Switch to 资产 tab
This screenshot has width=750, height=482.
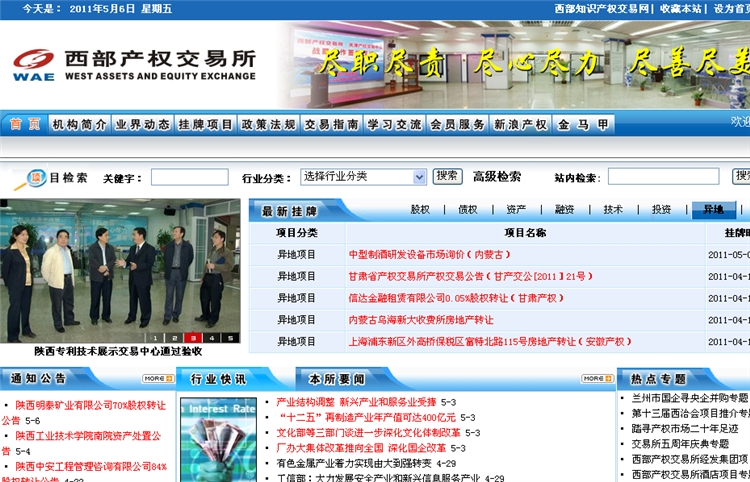tap(517, 209)
